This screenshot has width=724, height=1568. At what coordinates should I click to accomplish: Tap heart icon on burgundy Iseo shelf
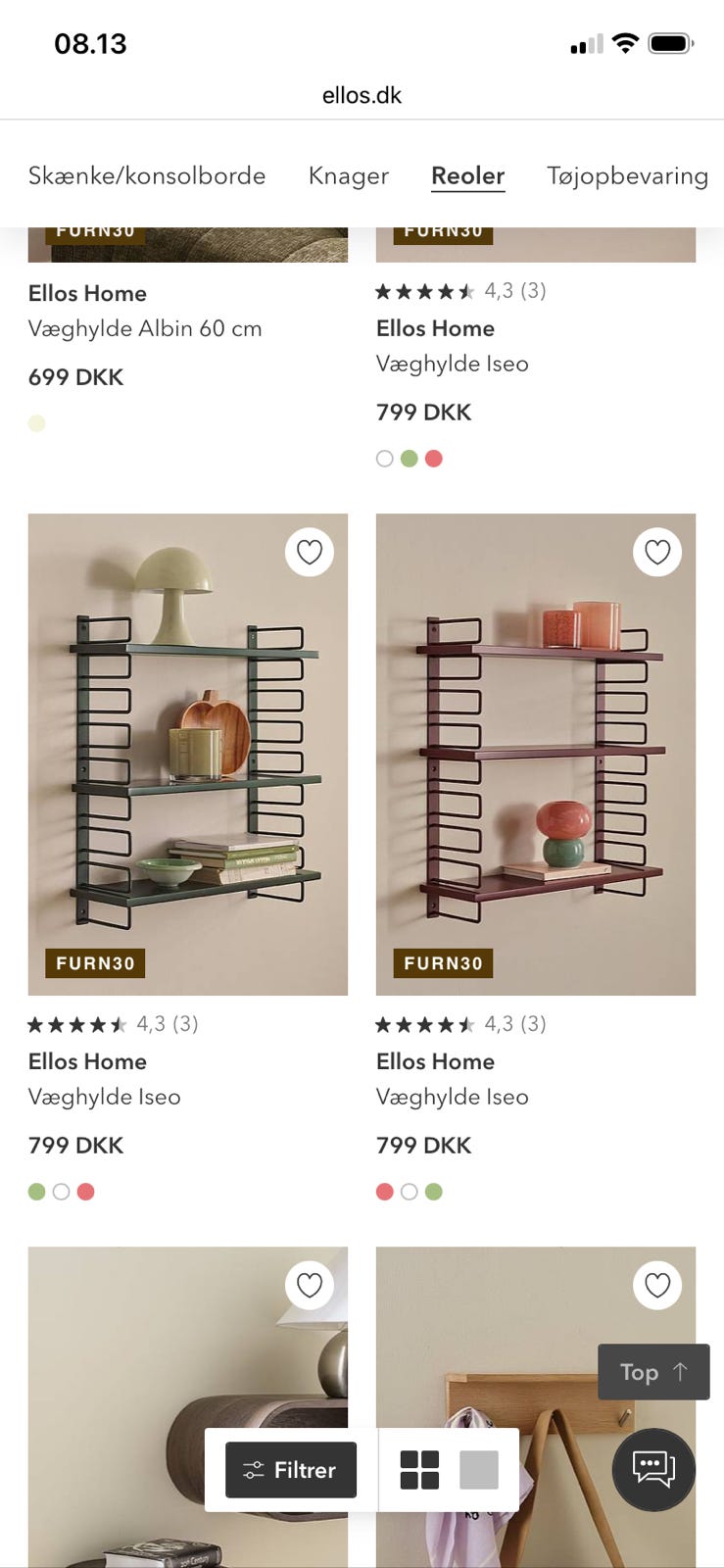657,553
